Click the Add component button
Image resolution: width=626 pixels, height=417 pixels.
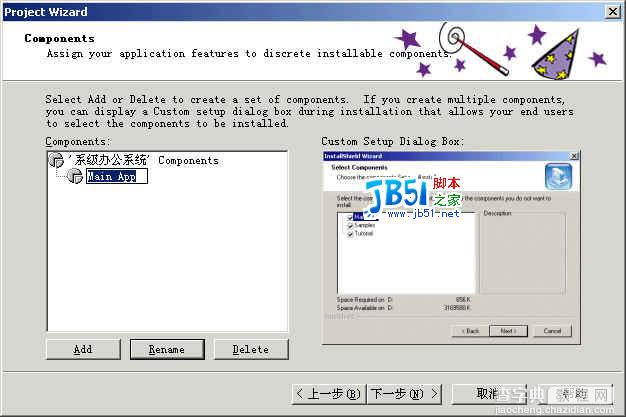tap(83, 349)
